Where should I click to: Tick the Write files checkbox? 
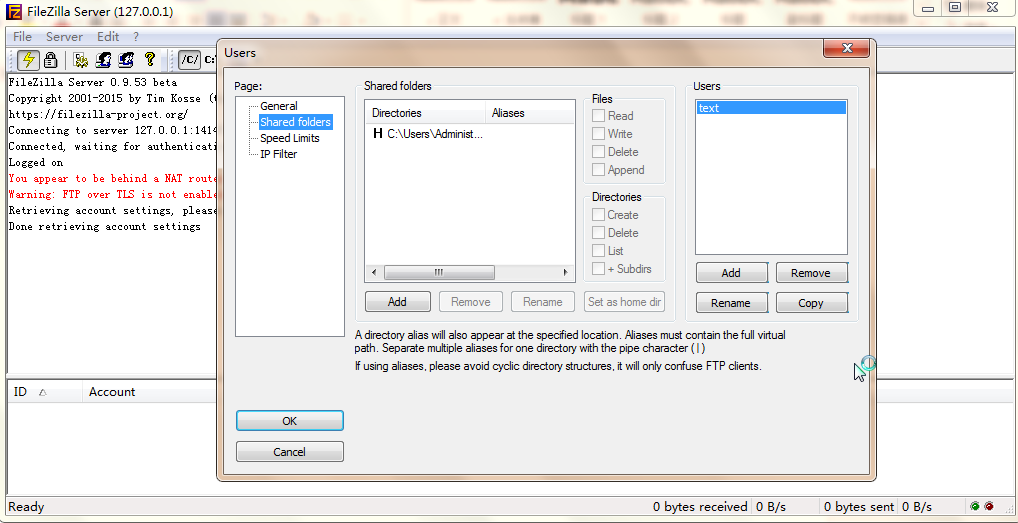pyautogui.click(x=599, y=134)
